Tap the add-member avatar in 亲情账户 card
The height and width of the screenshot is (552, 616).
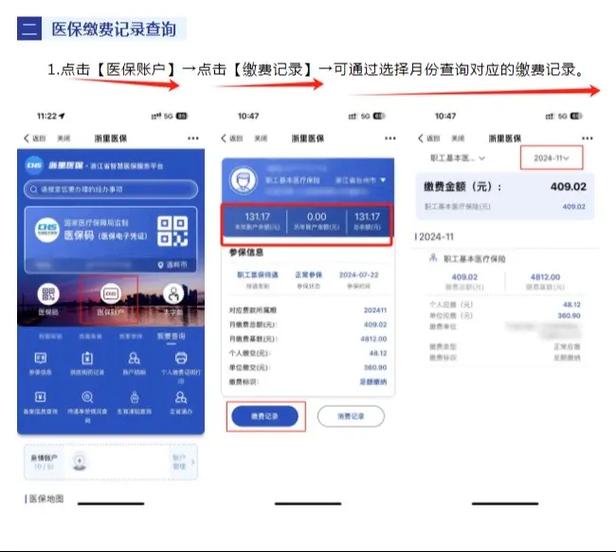click(x=80, y=462)
